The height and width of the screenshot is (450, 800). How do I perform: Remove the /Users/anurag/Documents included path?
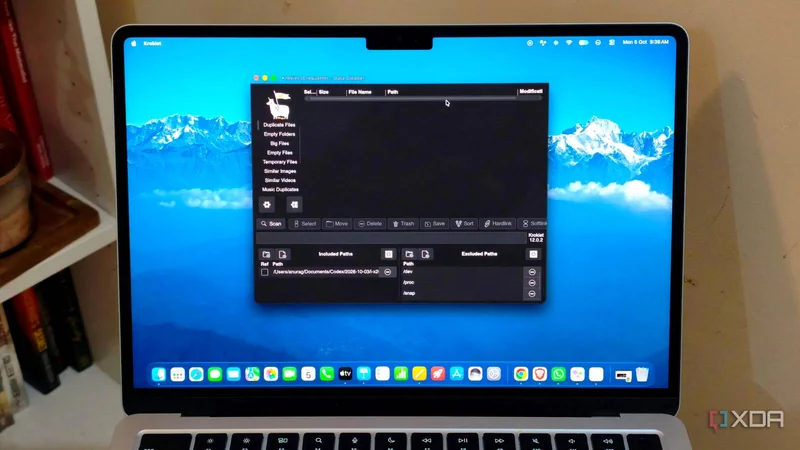[388, 272]
